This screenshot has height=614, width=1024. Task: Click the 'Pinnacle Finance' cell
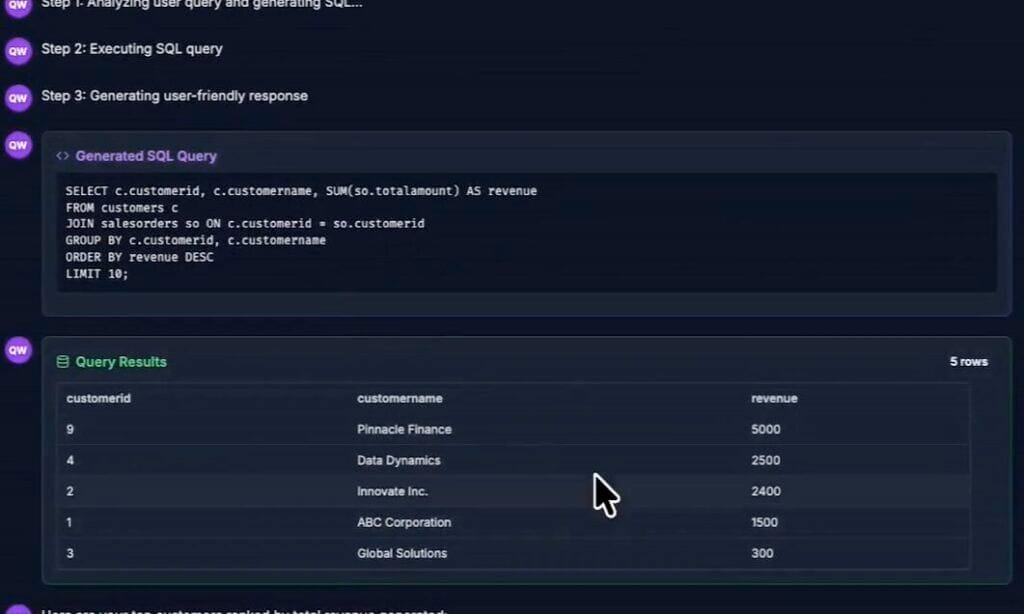click(x=404, y=429)
